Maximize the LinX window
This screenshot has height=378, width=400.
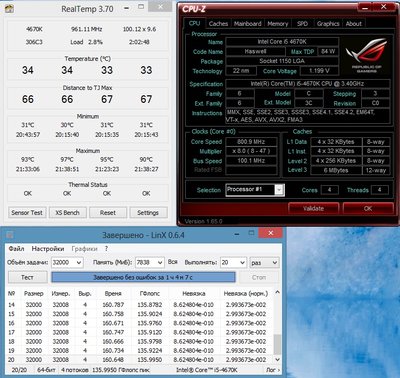click(x=252, y=233)
